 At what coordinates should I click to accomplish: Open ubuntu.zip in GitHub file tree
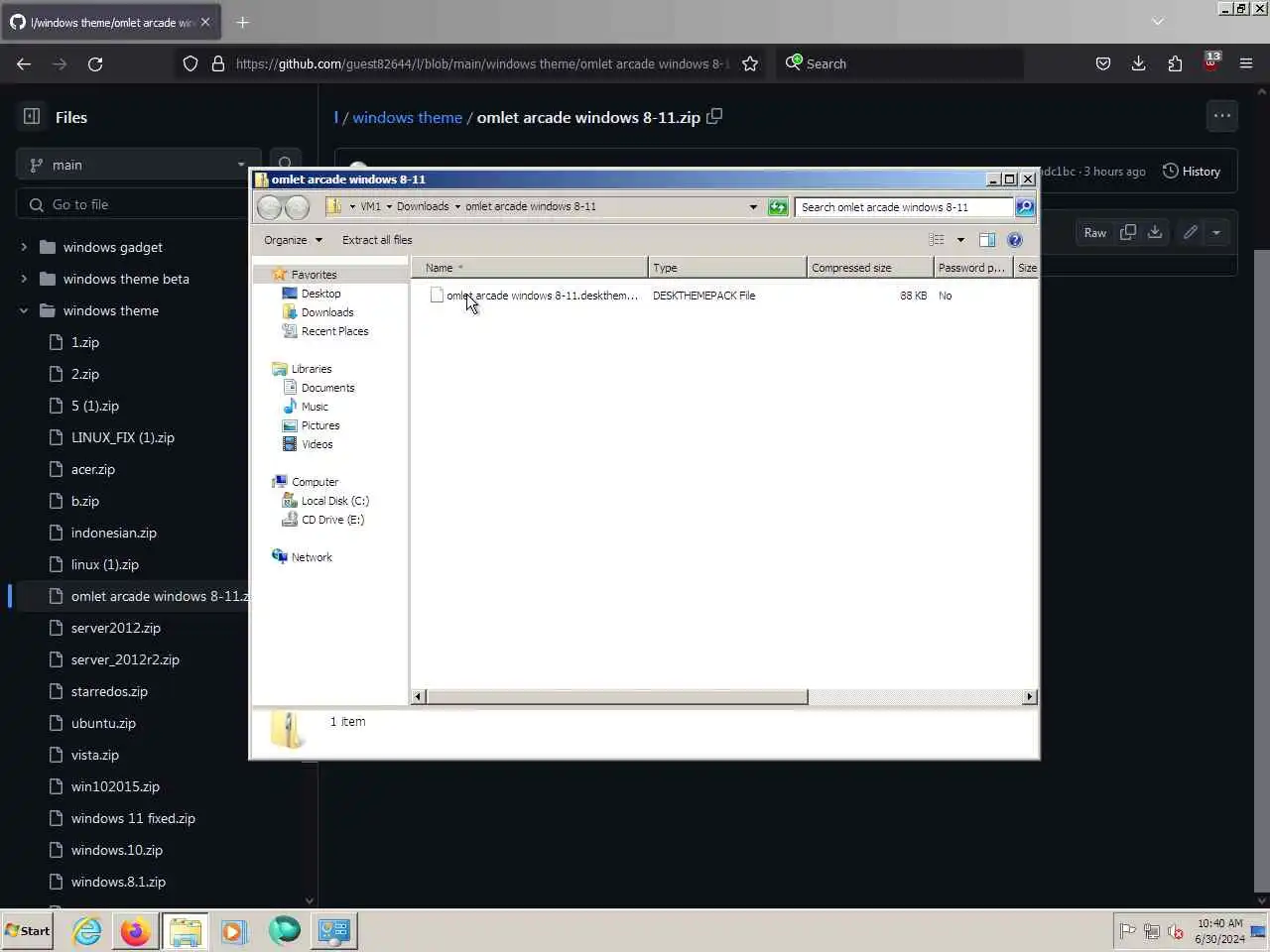coord(103,723)
